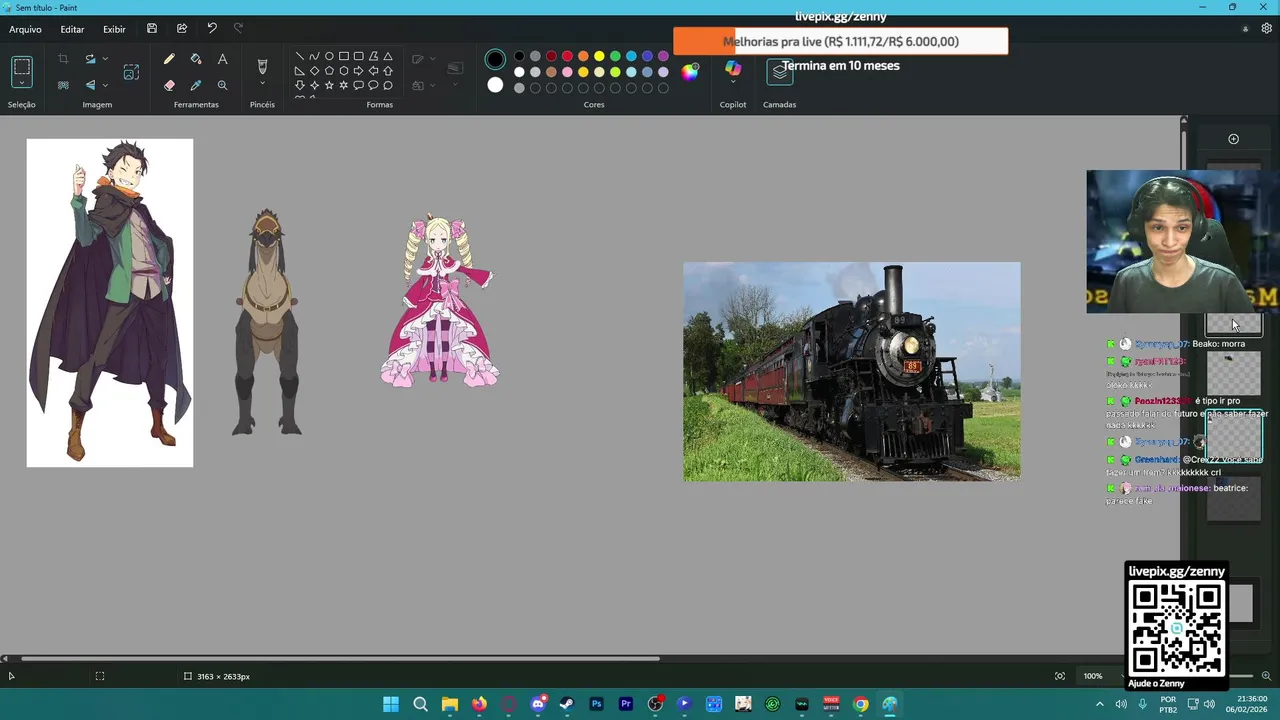
Task: Click the Save icon
Action: click(x=152, y=29)
